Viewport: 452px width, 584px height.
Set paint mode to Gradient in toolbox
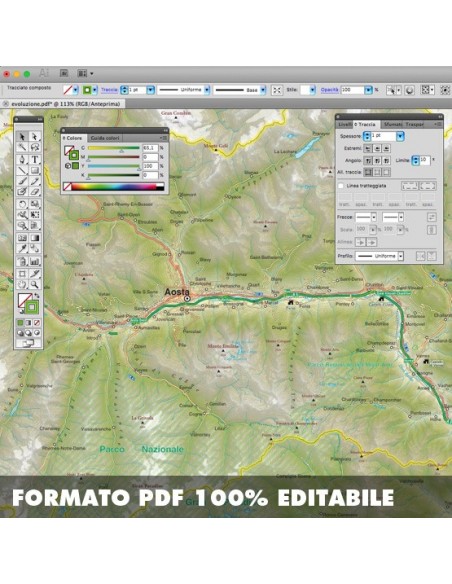(29, 323)
